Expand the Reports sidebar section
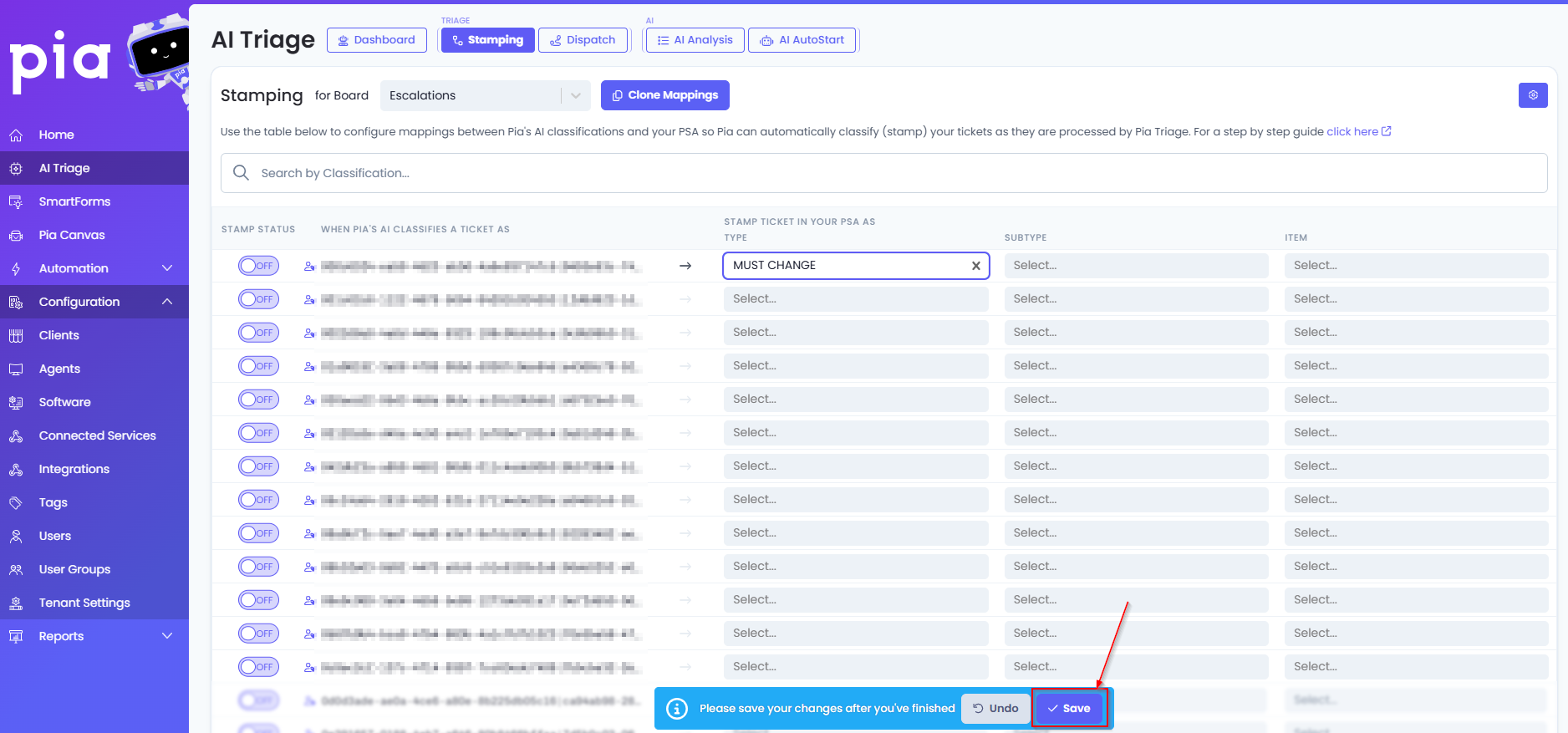This screenshot has width=1568, height=733. [x=167, y=636]
